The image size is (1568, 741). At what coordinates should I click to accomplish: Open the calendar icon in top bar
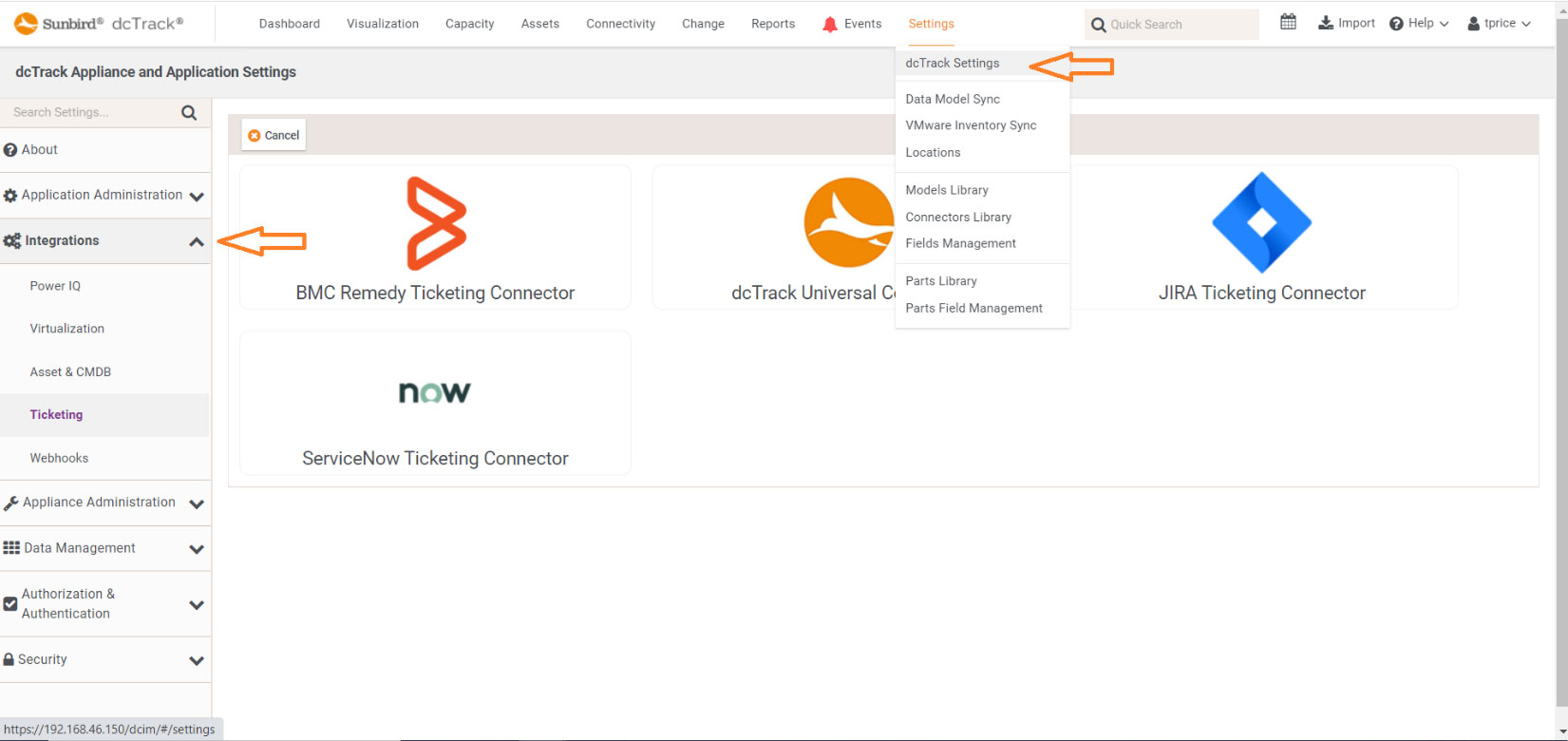point(1288,22)
